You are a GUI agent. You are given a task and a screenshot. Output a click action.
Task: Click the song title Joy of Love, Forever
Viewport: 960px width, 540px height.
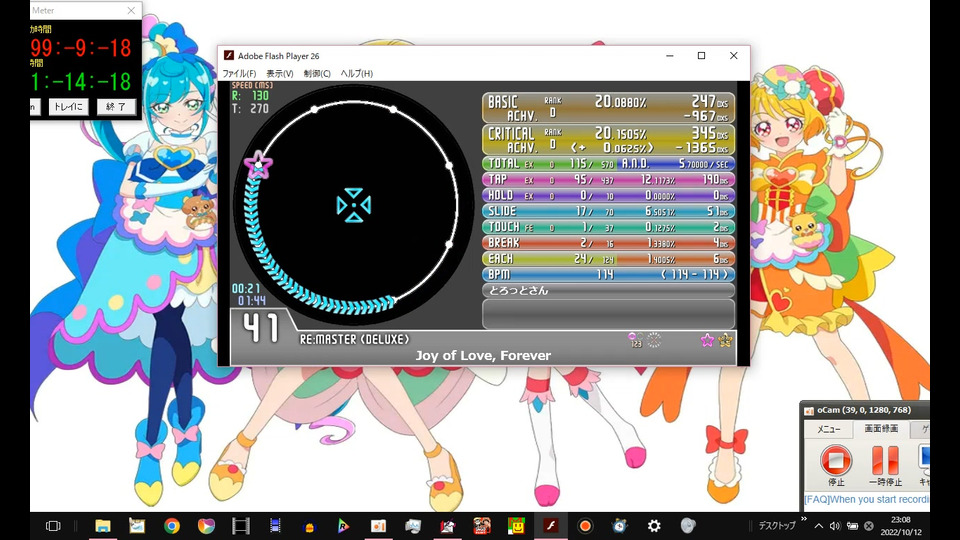[x=483, y=356]
